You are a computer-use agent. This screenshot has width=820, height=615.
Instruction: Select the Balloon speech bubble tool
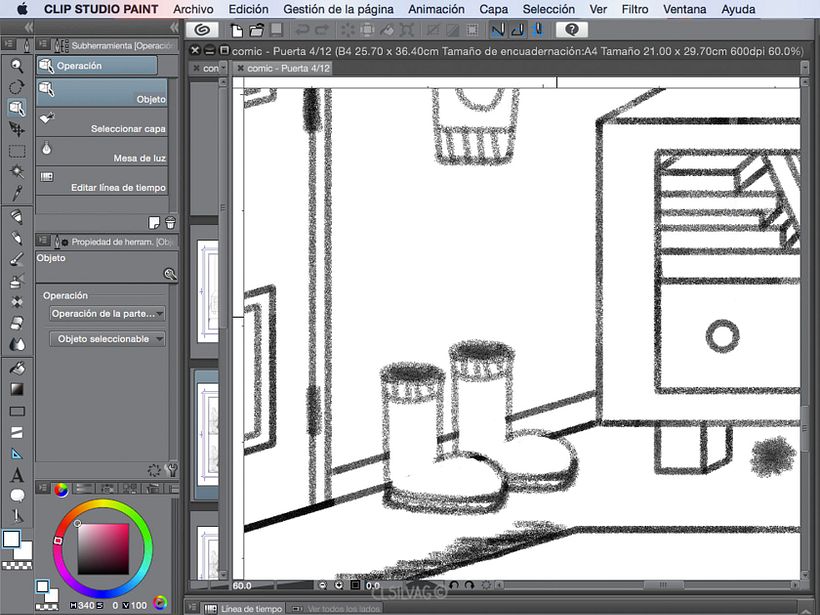pos(17,496)
